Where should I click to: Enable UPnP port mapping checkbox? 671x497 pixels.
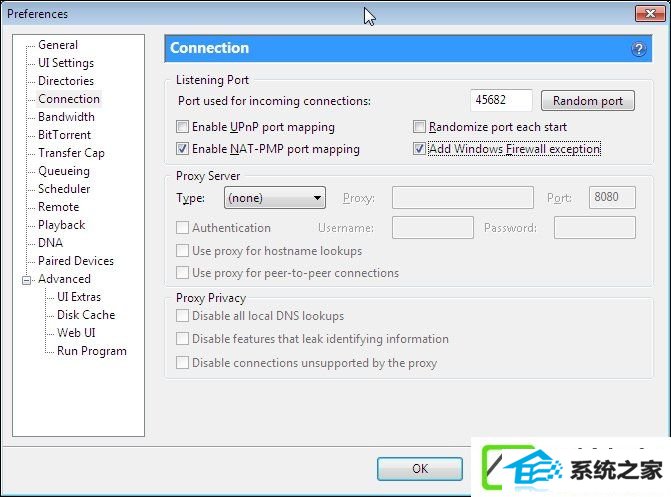click(182, 127)
